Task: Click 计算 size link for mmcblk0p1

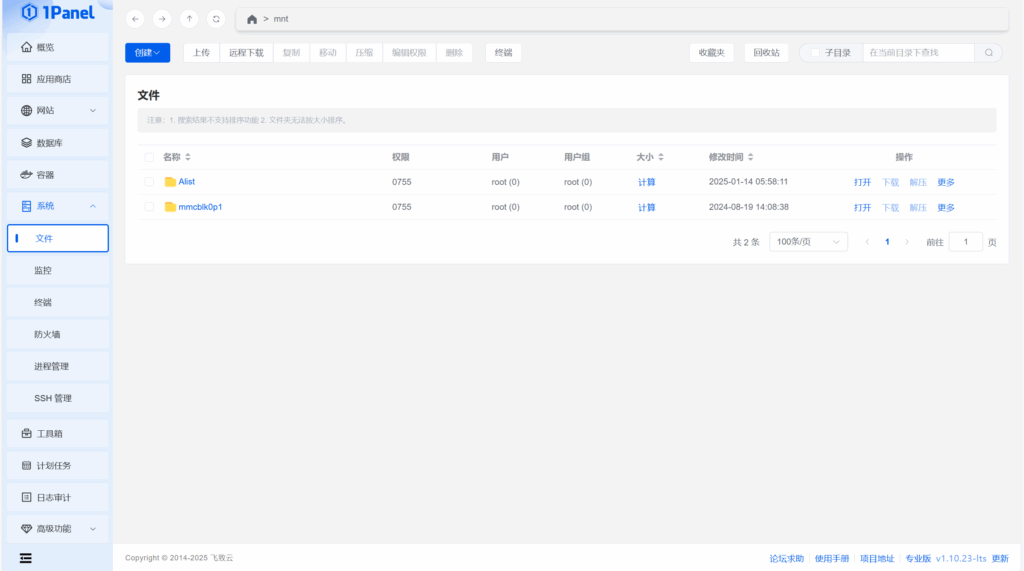Action: tap(647, 207)
